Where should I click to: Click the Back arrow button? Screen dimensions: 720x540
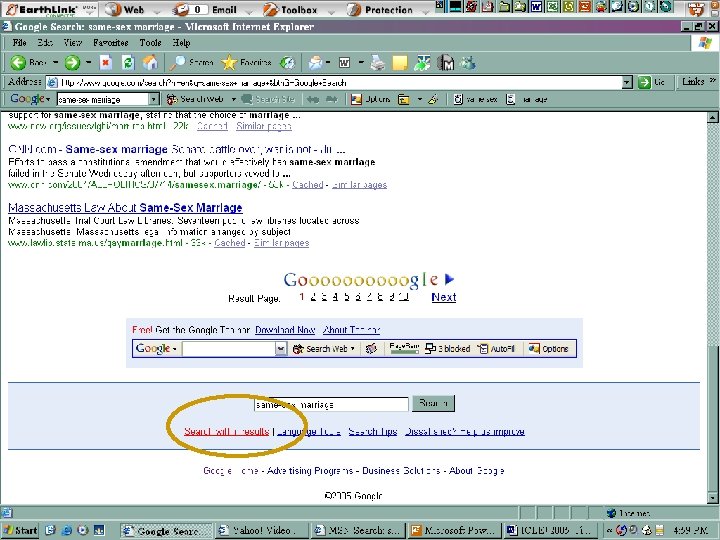[x=28, y=62]
